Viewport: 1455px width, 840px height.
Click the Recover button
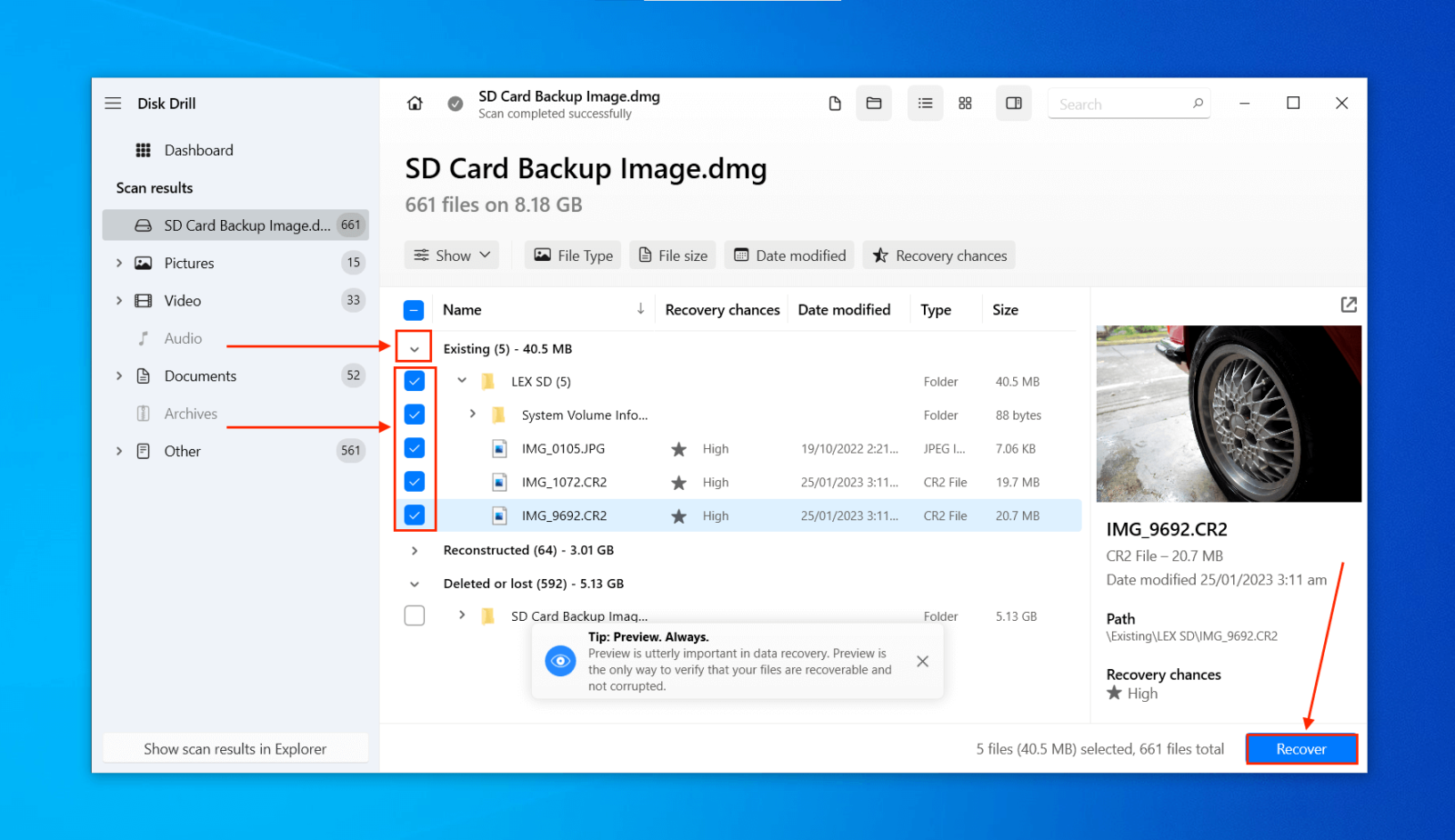(1300, 748)
